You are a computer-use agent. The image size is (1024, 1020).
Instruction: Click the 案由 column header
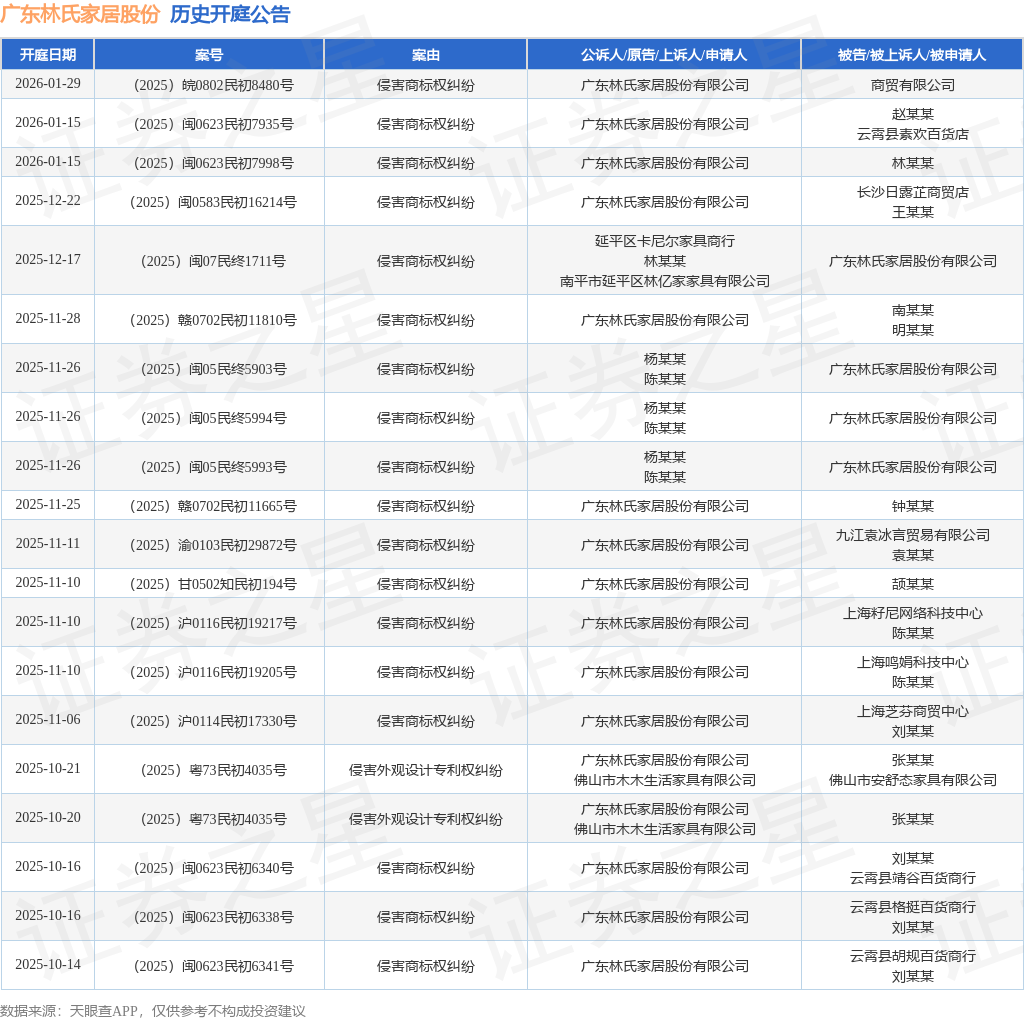[x=425, y=55]
